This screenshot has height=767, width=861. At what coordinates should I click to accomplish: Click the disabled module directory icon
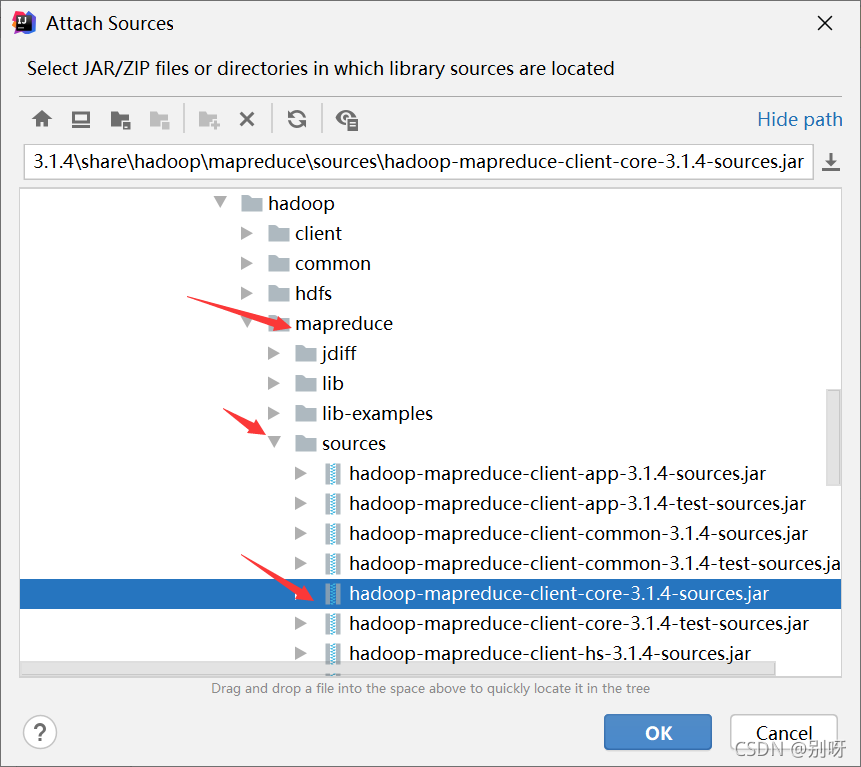160,119
